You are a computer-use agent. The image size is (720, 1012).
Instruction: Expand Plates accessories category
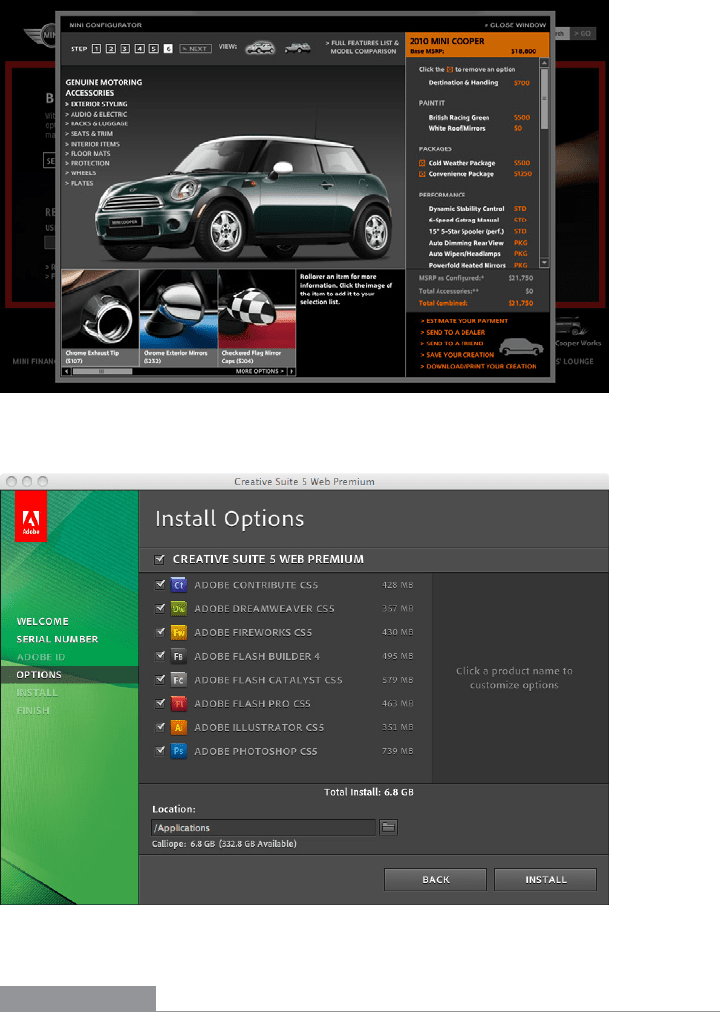coord(79,183)
